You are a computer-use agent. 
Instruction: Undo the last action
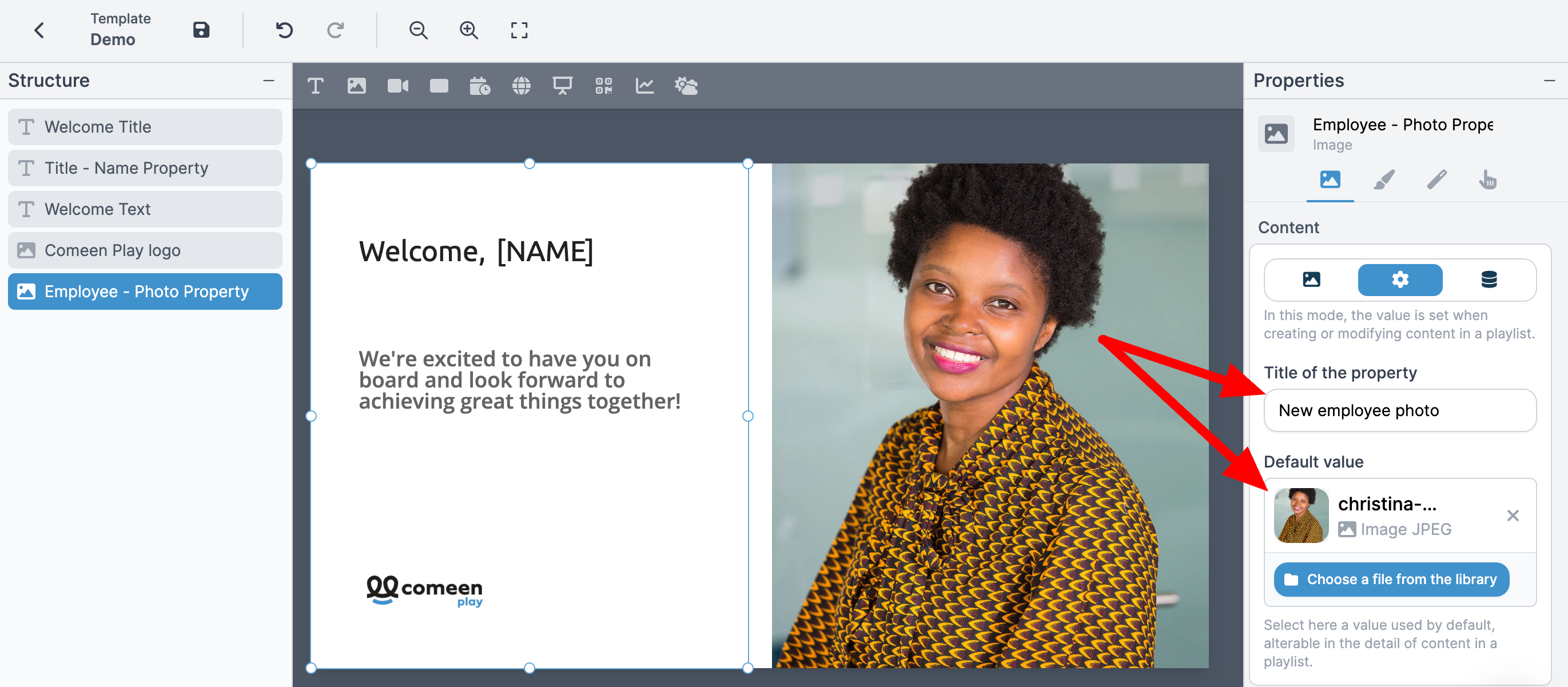[x=284, y=30]
